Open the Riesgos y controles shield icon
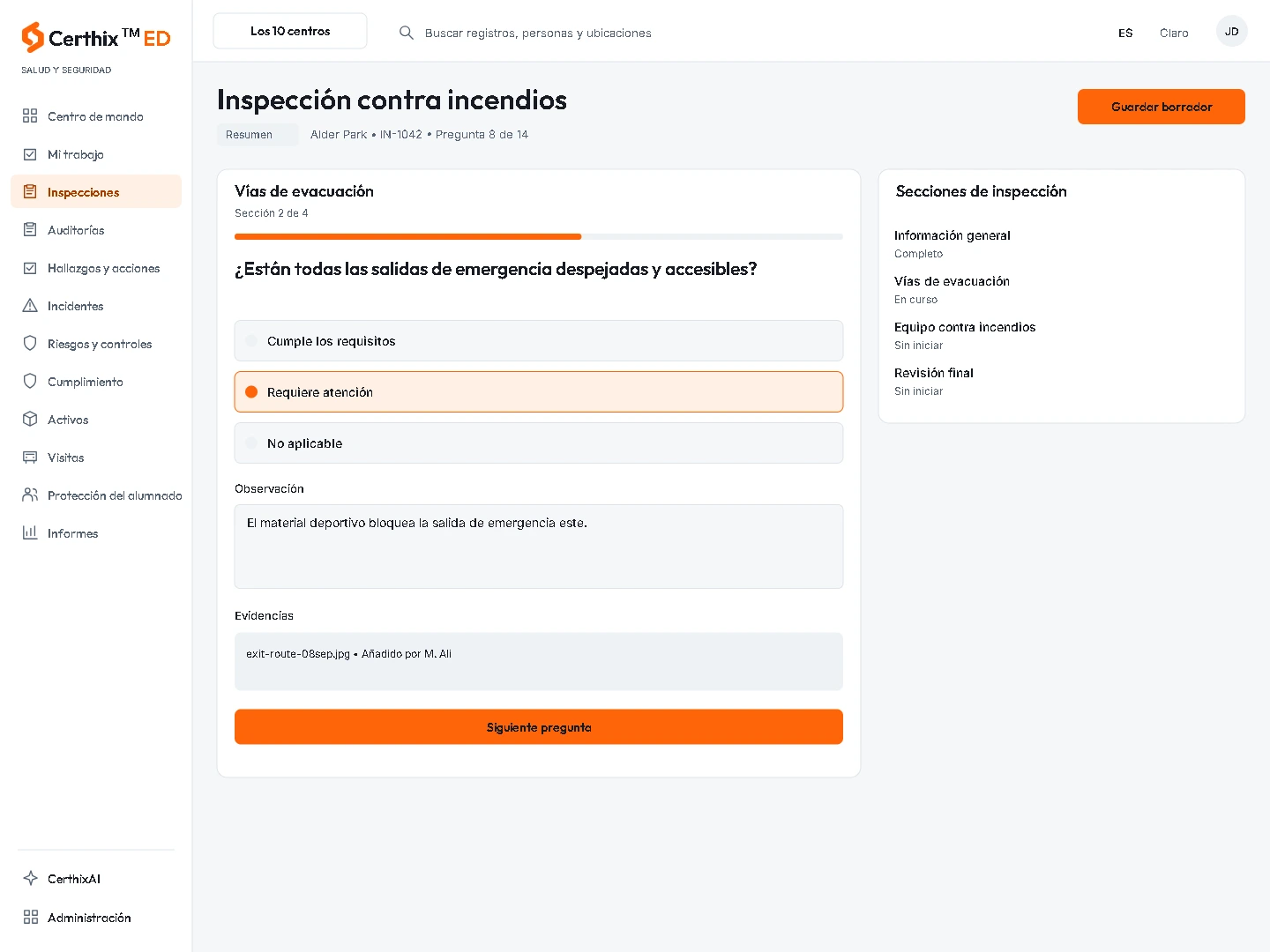The image size is (1270, 952). pos(30,343)
